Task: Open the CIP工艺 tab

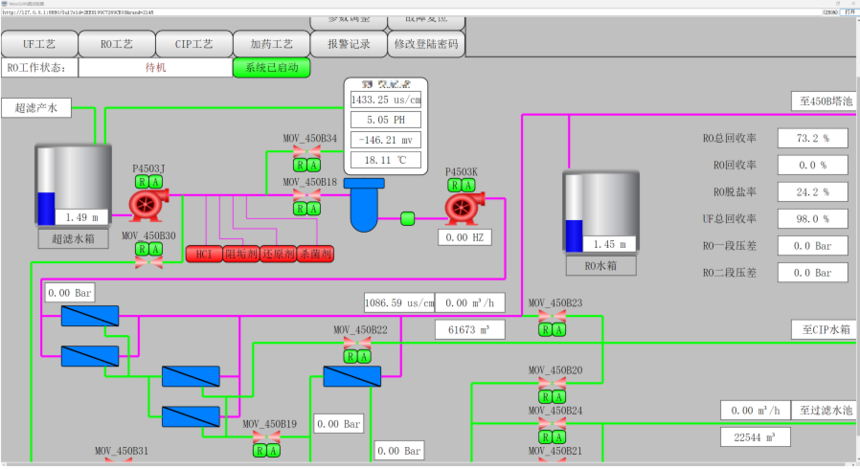Action: pos(194,44)
